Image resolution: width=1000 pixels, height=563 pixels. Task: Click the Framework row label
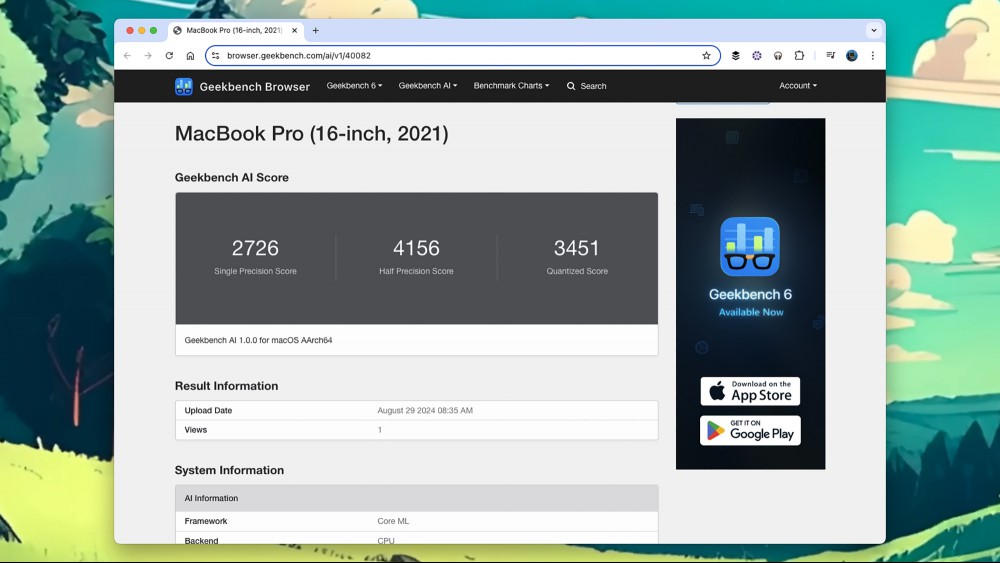pyautogui.click(x=205, y=521)
